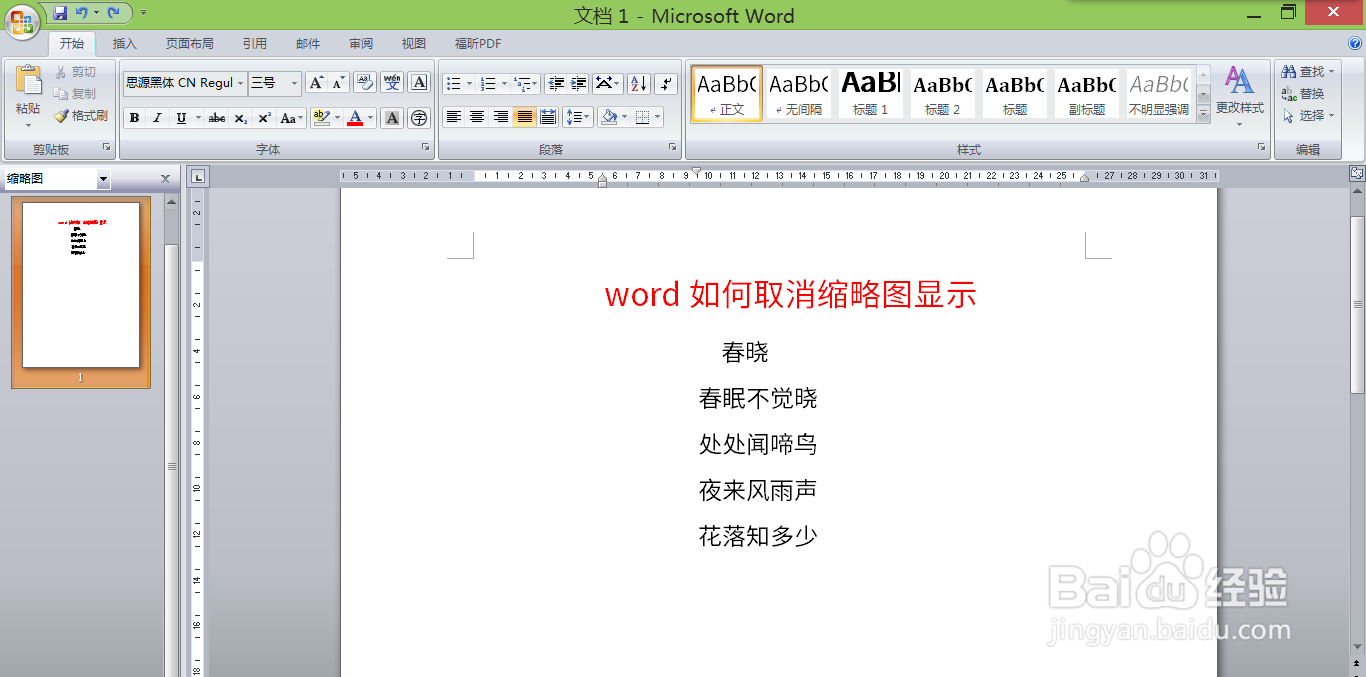Save document from quick access toolbar

(60, 13)
